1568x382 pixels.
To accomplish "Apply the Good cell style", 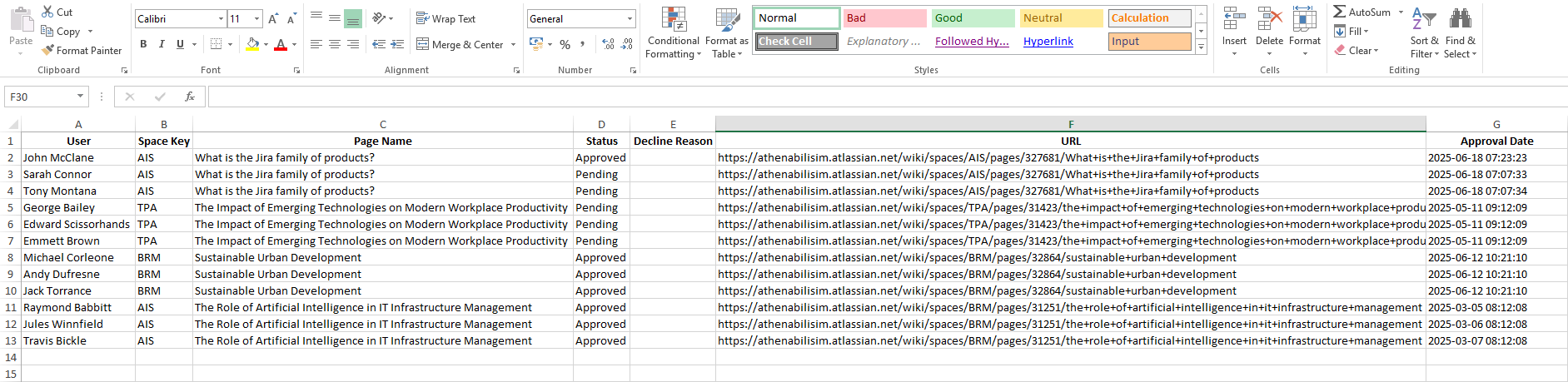I will [x=973, y=17].
